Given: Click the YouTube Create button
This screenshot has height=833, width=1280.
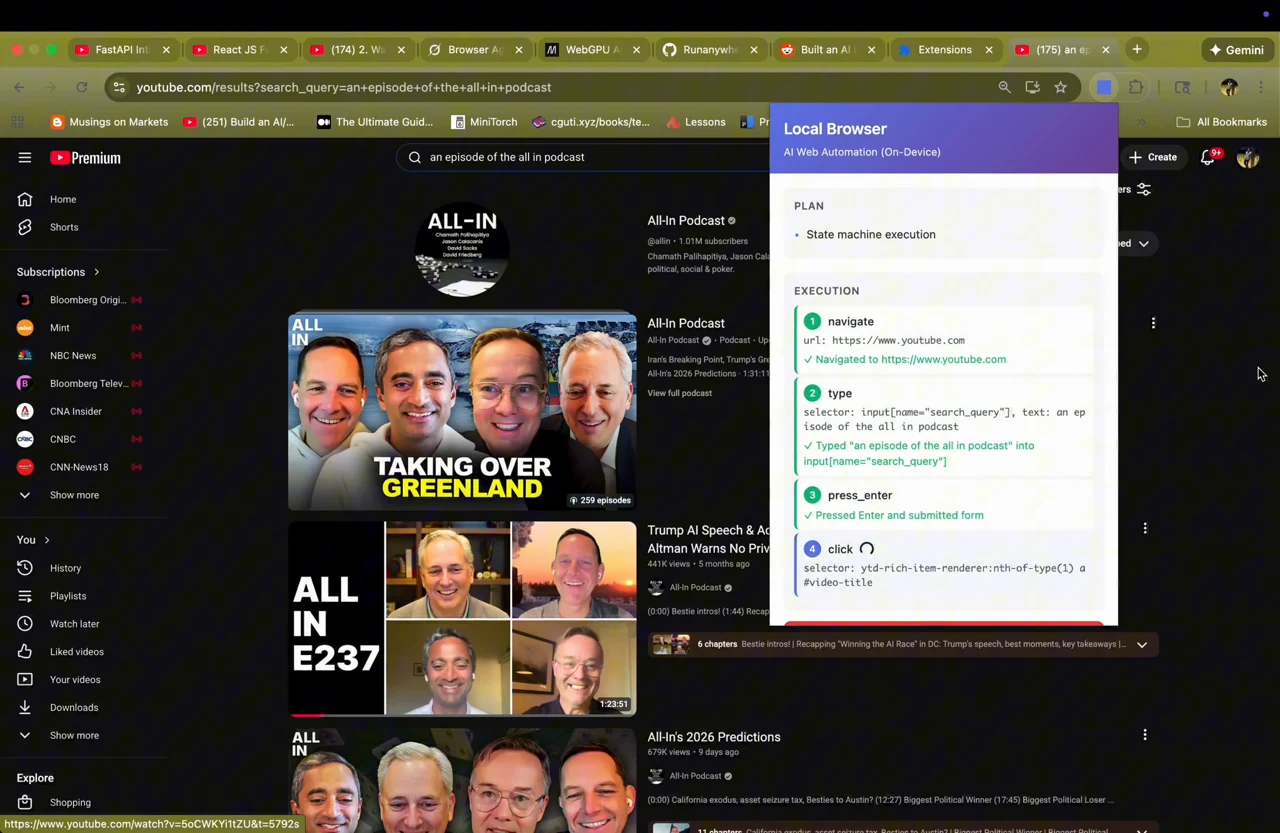Looking at the screenshot, I should tap(1153, 157).
